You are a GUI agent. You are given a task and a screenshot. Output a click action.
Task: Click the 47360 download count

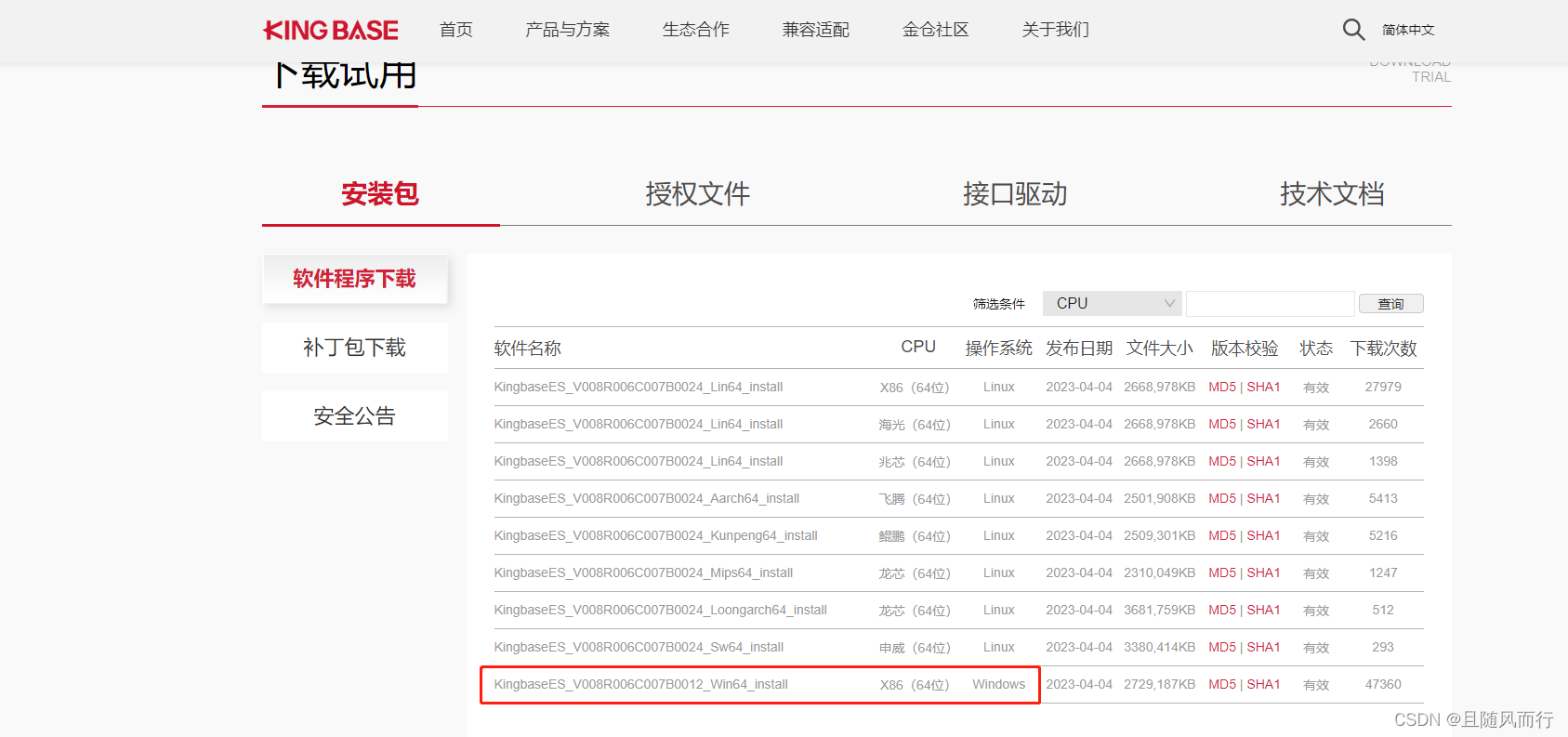click(x=1383, y=684)
